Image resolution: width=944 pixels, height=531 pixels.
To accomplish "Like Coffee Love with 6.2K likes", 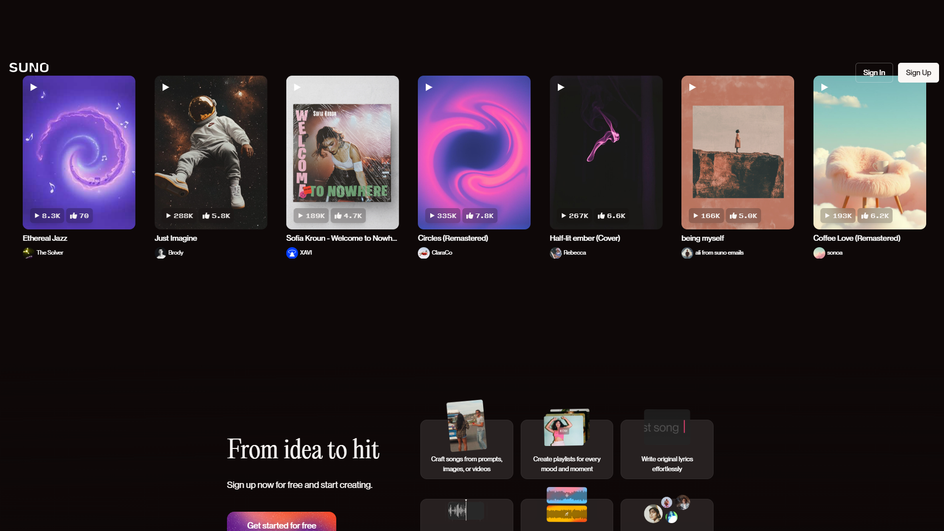I will [x=875, y=216].
